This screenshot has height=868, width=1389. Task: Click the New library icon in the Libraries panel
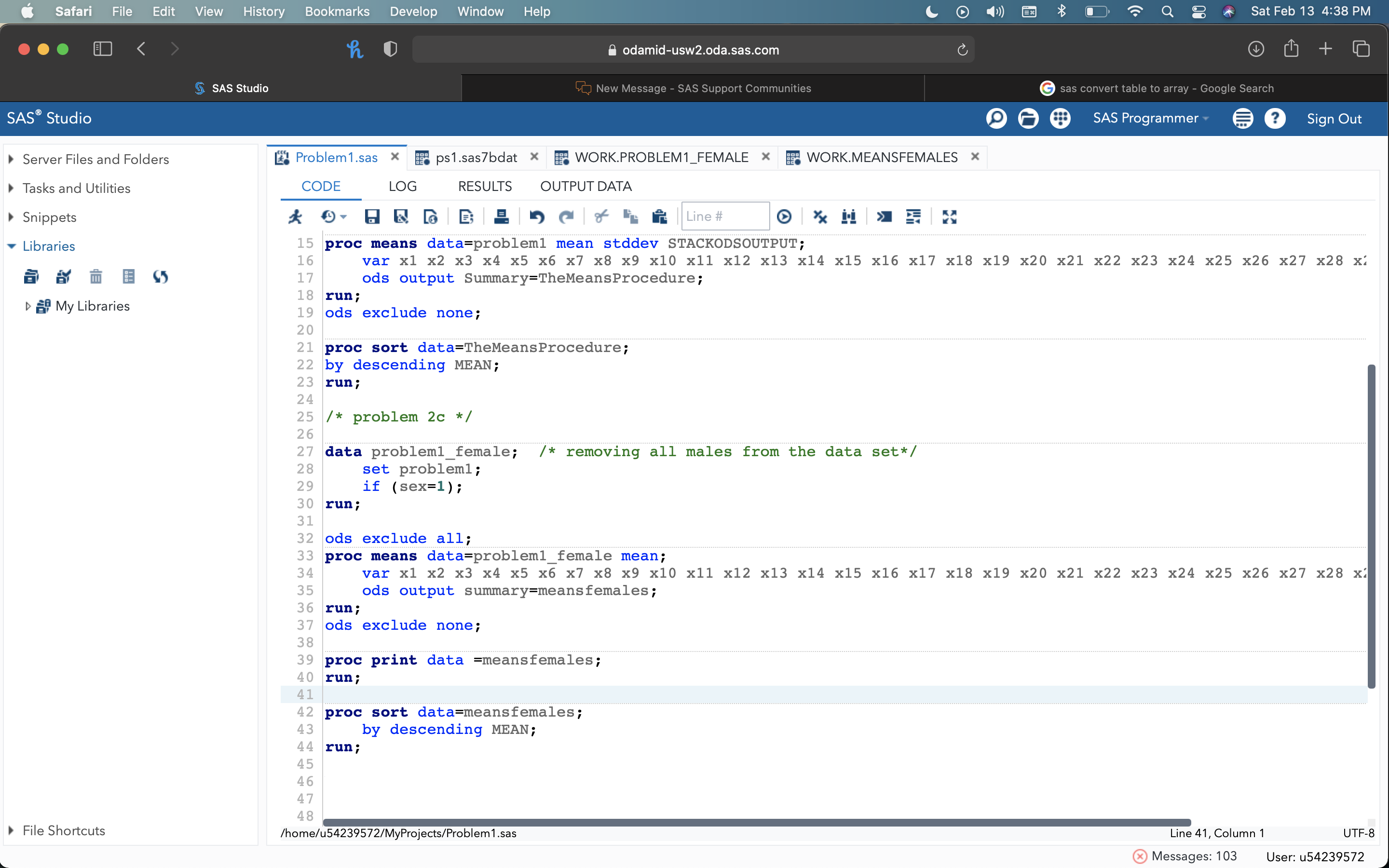[31, 277]
